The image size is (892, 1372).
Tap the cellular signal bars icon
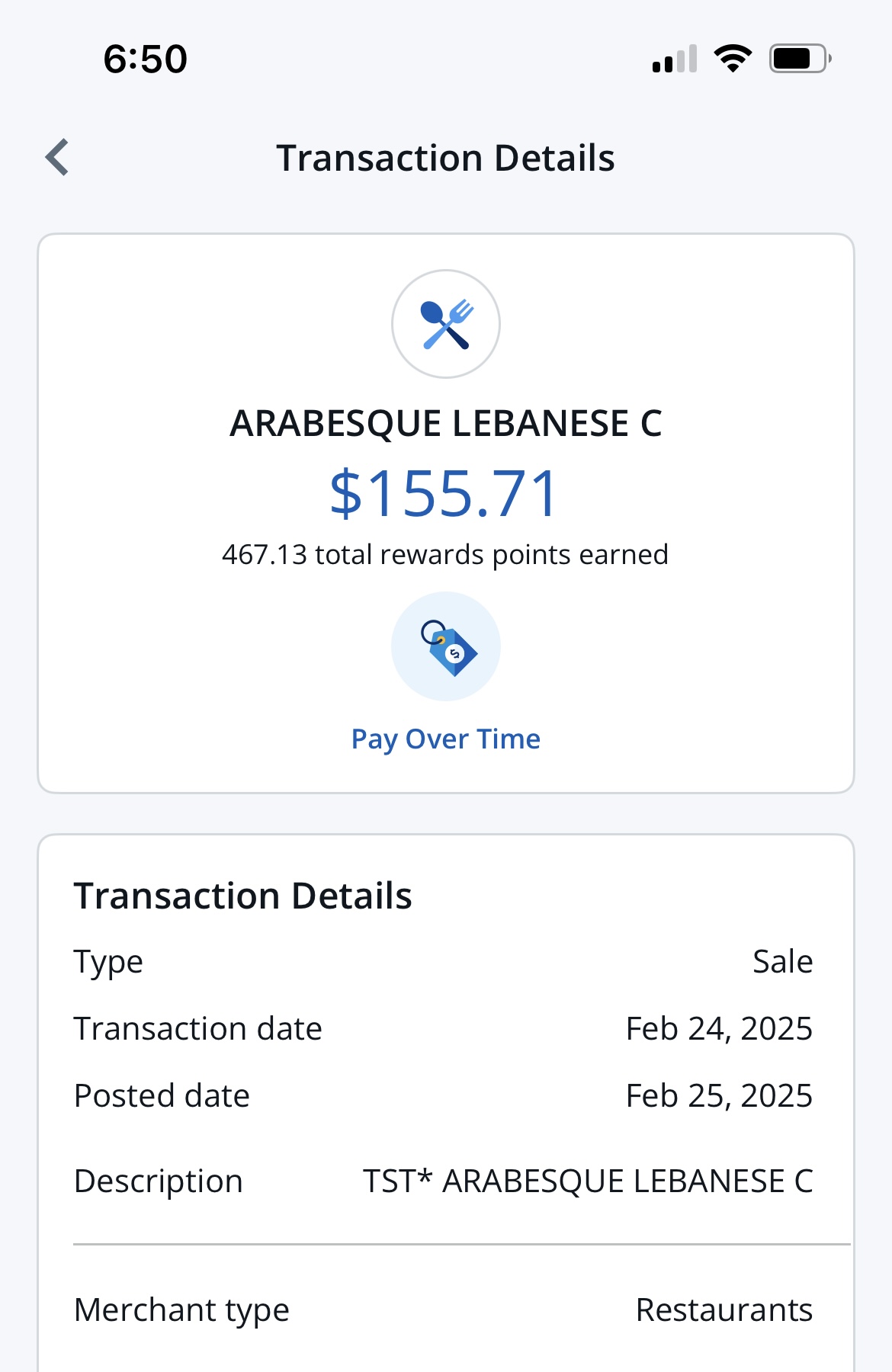tap(675, 59)
